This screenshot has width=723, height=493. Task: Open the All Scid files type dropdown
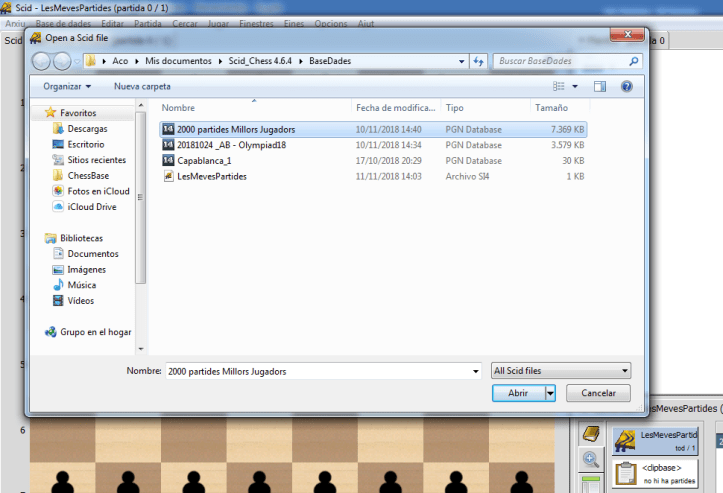pyautogui.click(x=560, y=371)
